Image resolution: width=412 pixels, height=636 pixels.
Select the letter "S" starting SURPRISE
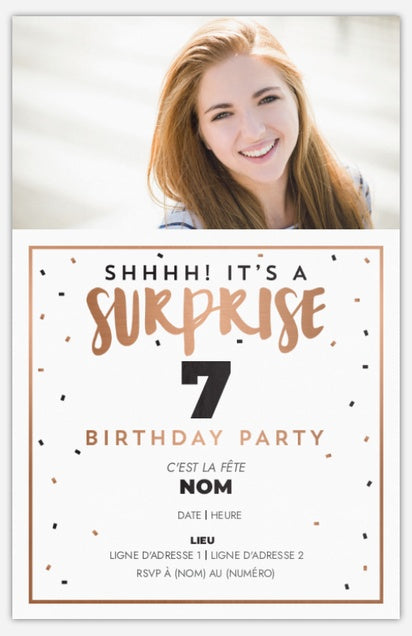coord(101,321)
